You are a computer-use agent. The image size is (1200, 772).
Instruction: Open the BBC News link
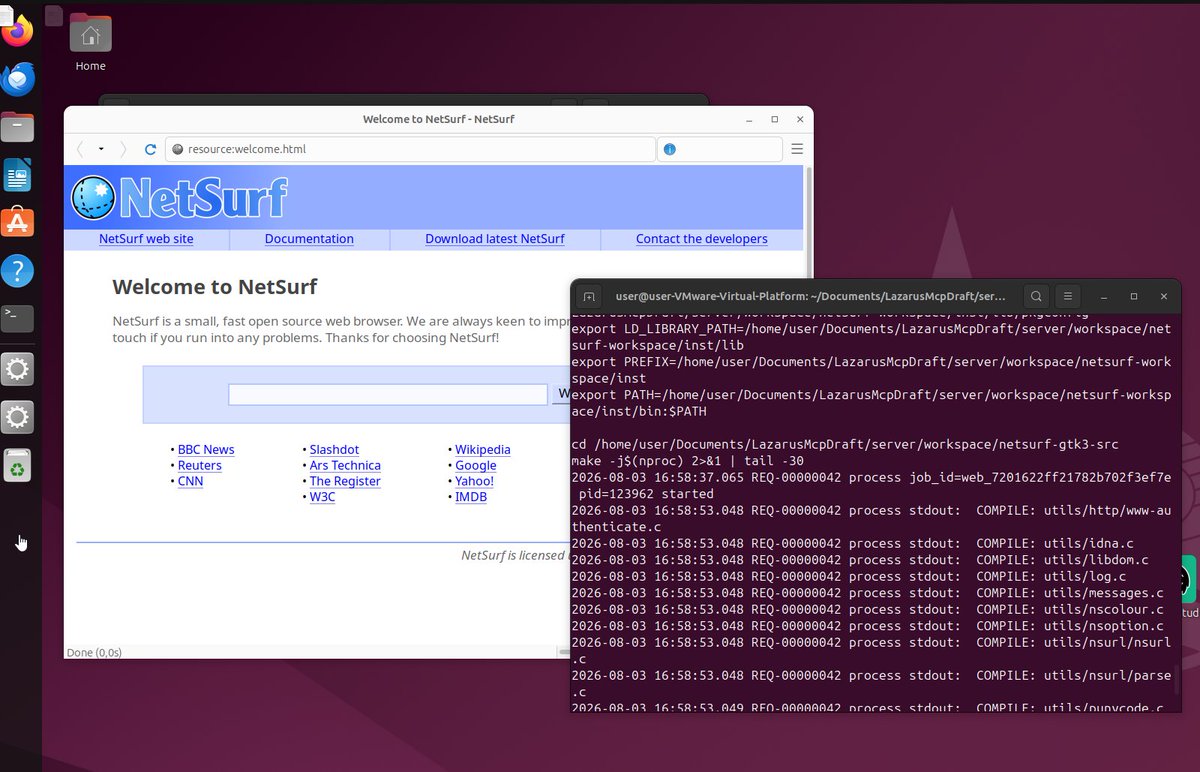pos(206,450)
